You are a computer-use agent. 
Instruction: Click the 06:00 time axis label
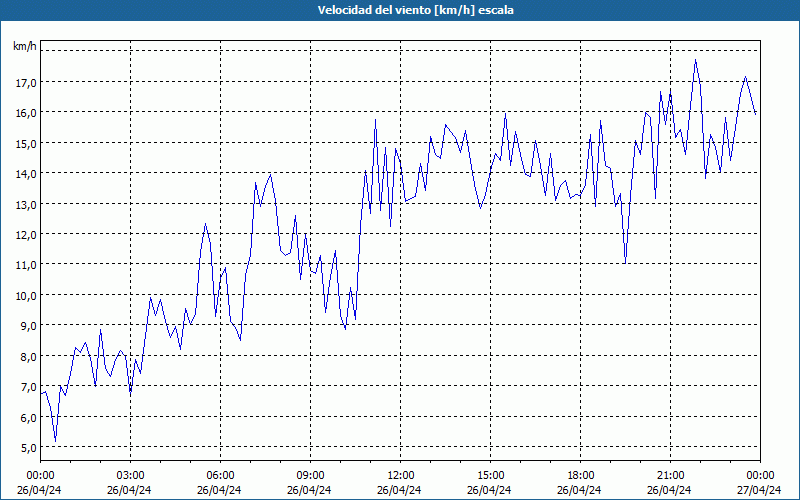220,476
